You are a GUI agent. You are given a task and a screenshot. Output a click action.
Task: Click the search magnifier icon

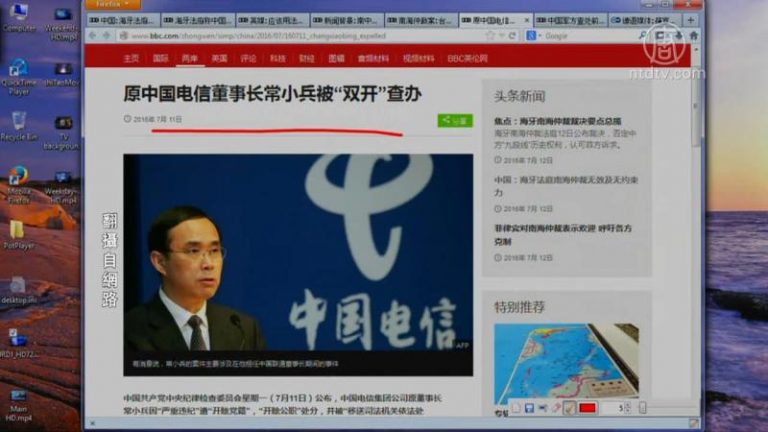point(642,36)
